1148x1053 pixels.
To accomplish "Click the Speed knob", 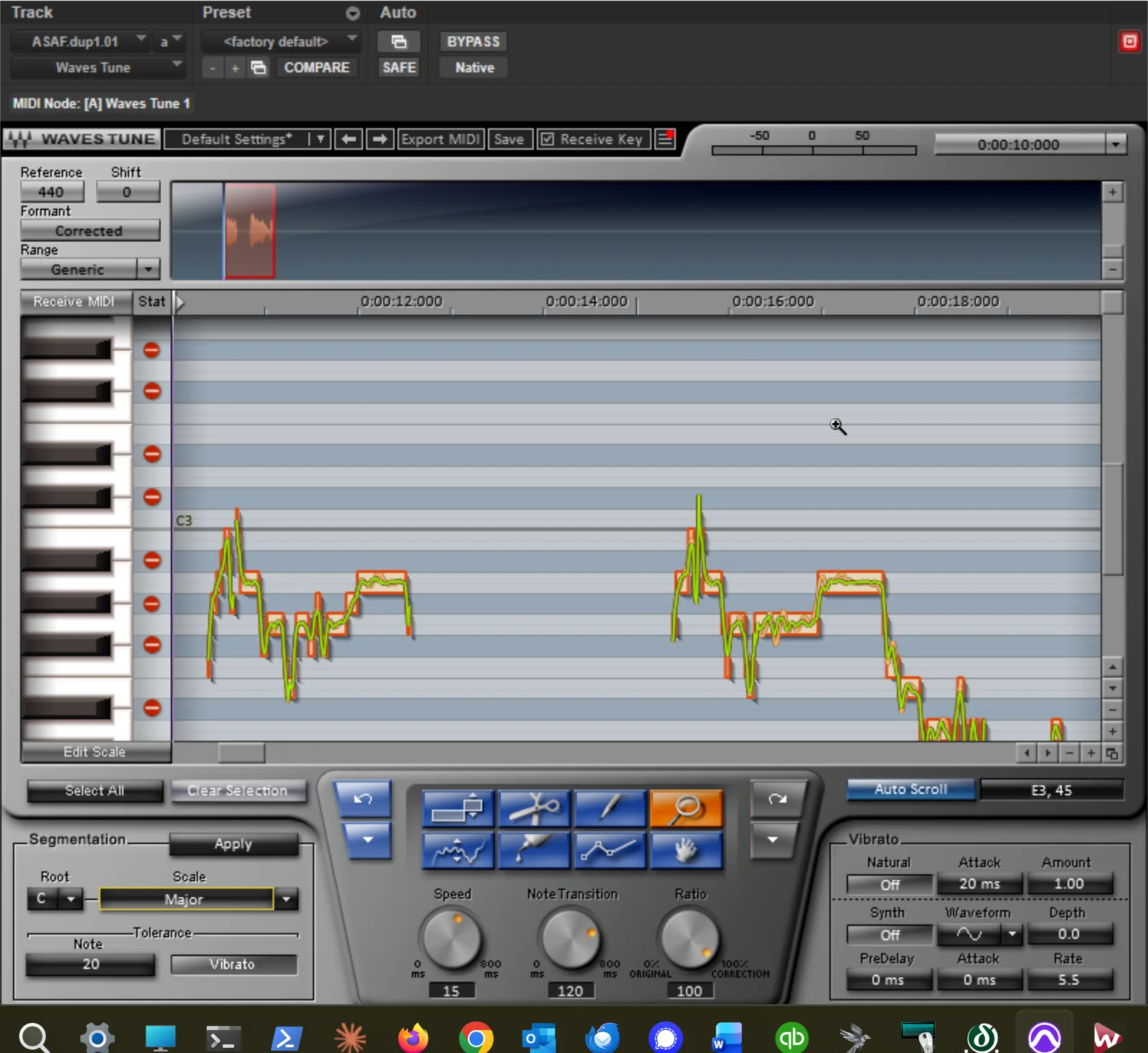I will (x=452, y=940).
